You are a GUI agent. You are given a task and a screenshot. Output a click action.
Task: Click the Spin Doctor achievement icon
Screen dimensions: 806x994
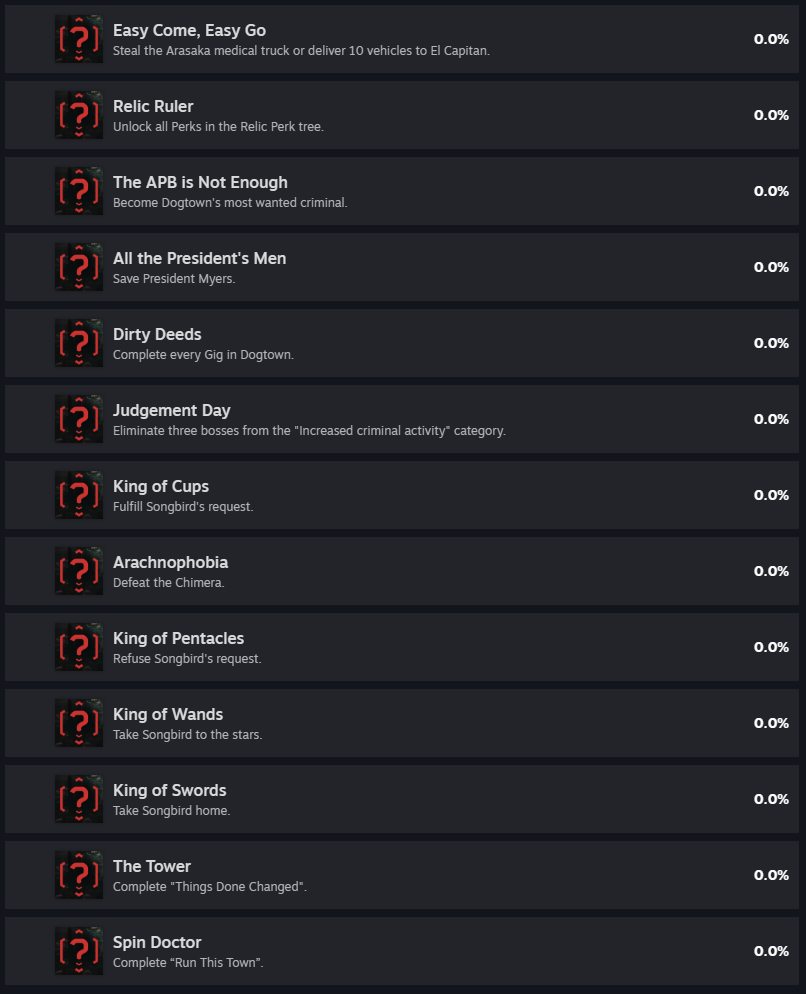(x=78, y=950)
